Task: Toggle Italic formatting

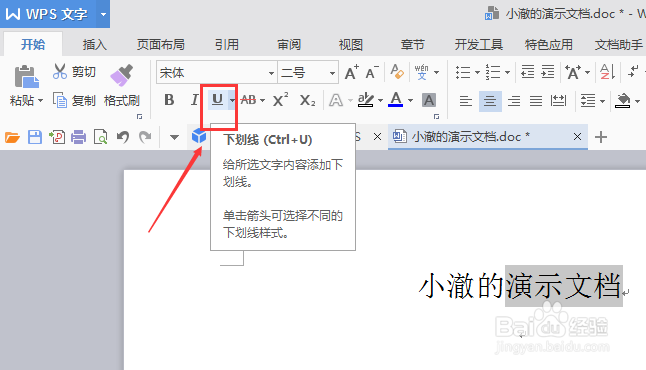Action: point(194,100)
